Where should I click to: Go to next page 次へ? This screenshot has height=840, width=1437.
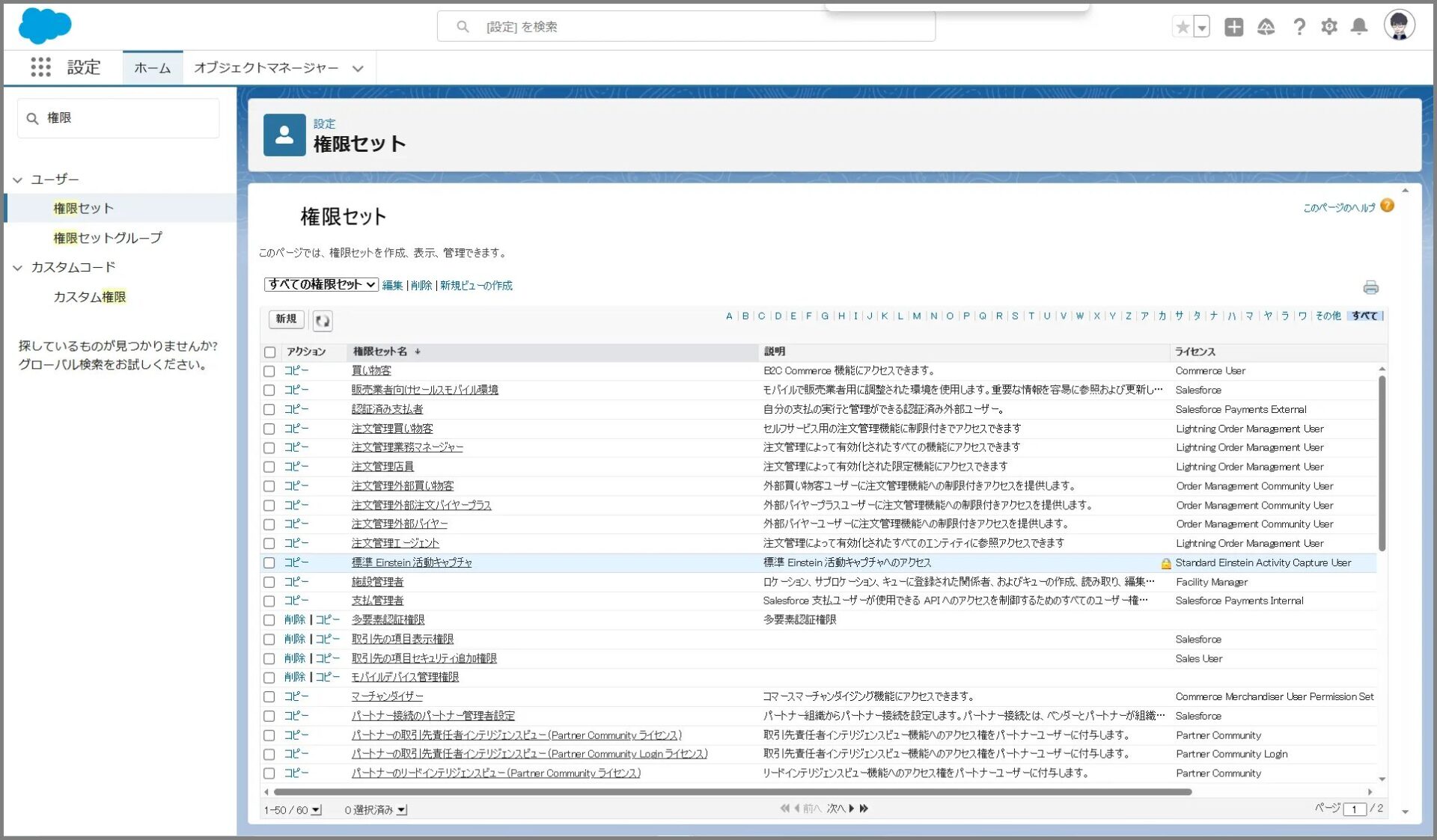(x=840, y=809)
